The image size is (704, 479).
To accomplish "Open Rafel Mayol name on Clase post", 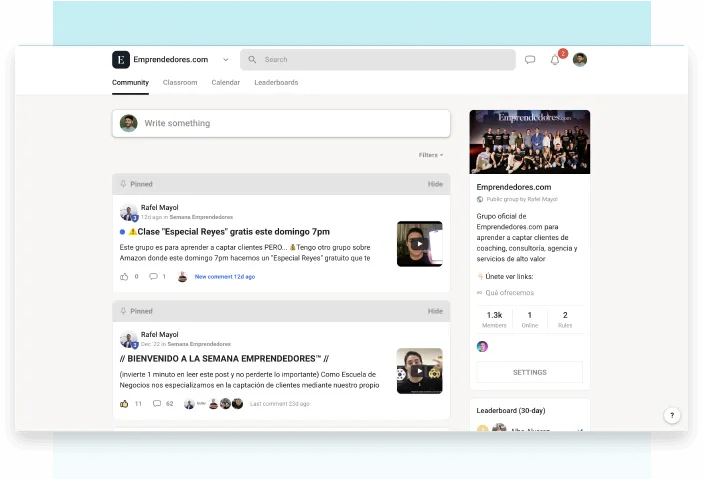I will (x=159, y=207).
